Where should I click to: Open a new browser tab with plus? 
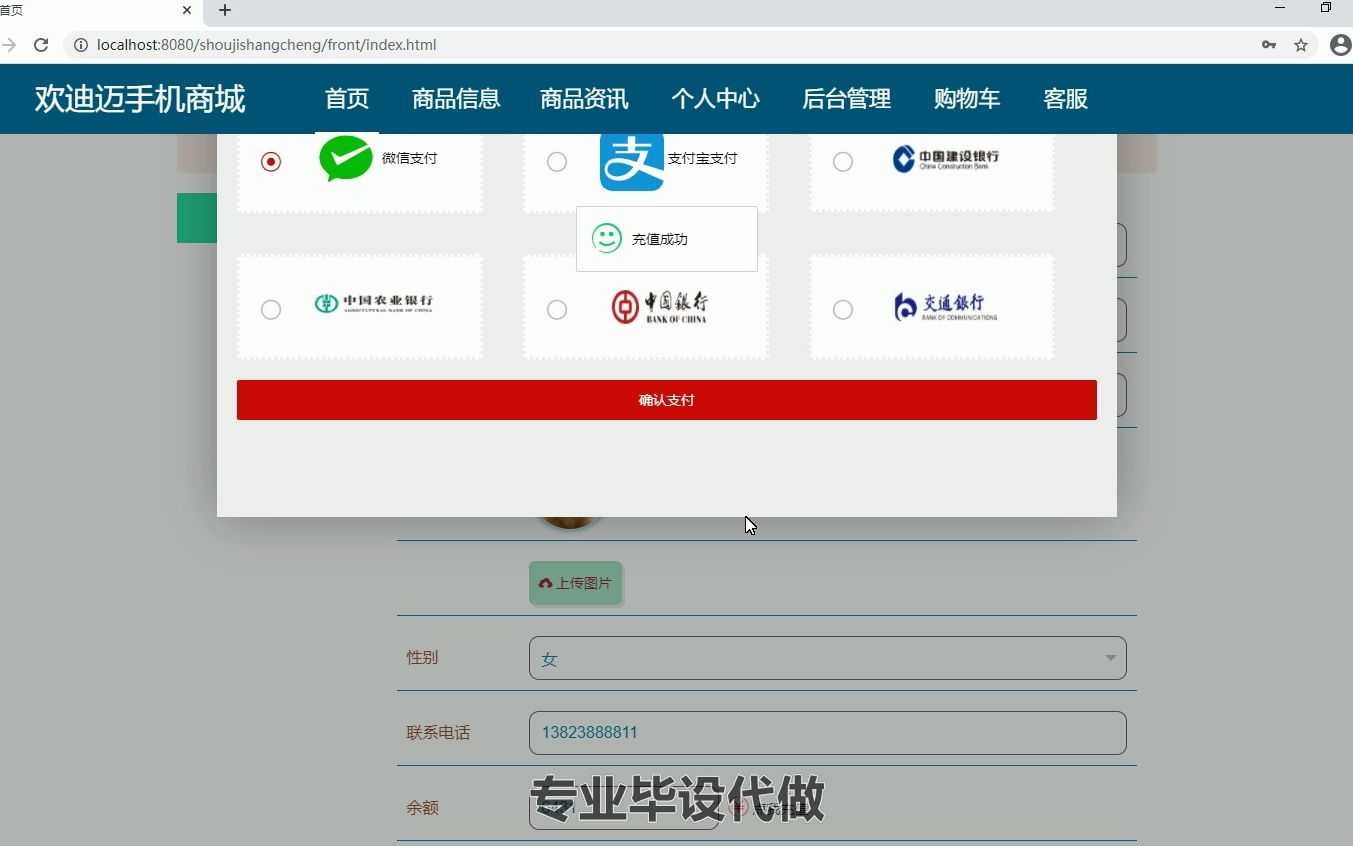pos(225,10)
